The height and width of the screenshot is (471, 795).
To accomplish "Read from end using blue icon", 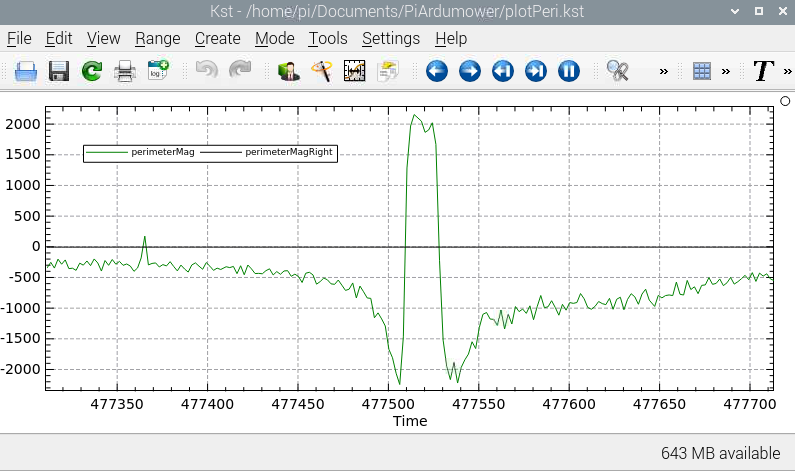I will pos(536,71).
